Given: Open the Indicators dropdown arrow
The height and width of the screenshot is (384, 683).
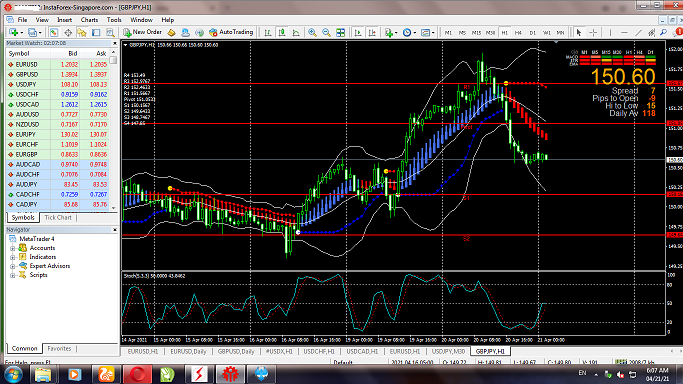Looking at the screenshot, I should coord(396,33).
